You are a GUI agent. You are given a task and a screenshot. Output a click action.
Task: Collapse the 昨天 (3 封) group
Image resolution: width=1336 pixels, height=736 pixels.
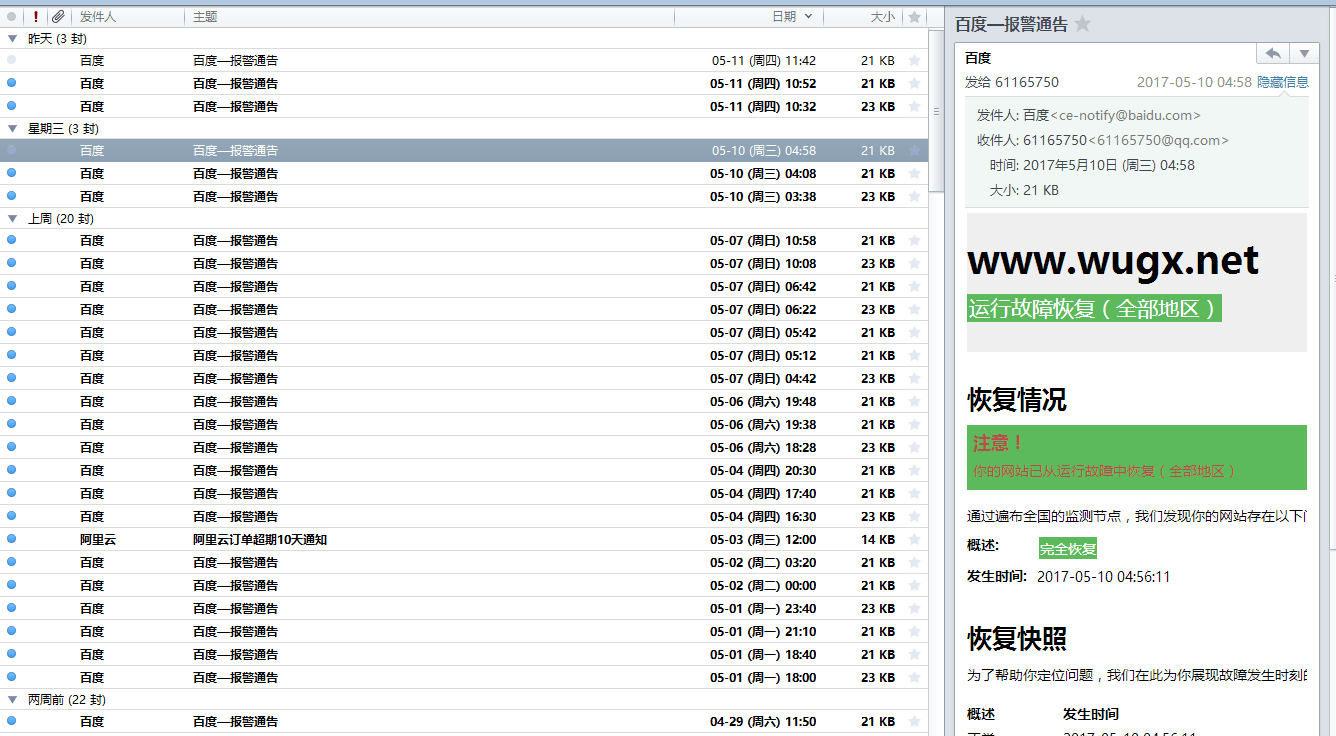[x=12, y=38]
